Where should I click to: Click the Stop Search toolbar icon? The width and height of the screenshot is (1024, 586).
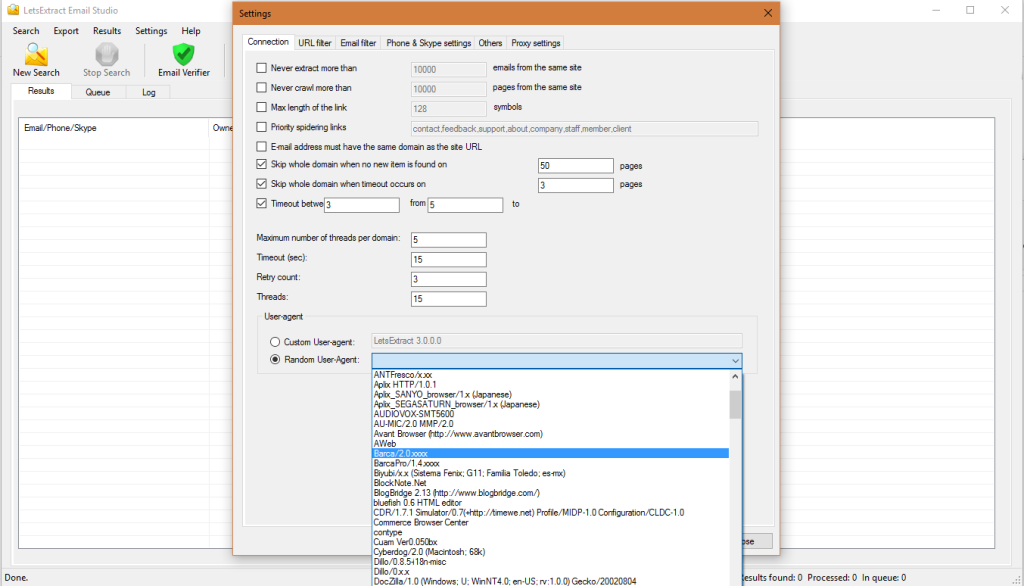pyautogui.click(x=105, y=60)
